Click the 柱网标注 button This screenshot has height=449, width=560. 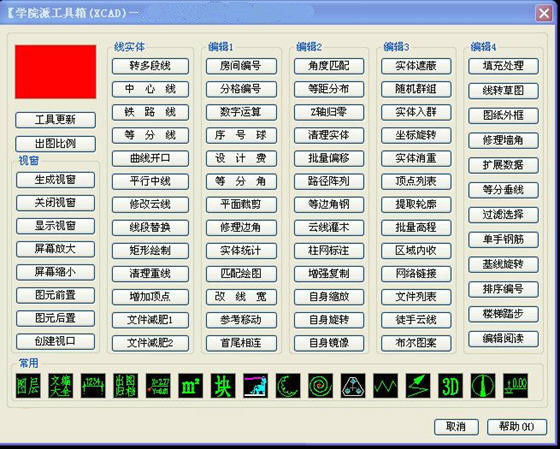pyautogui.click(x=329, y=251)
